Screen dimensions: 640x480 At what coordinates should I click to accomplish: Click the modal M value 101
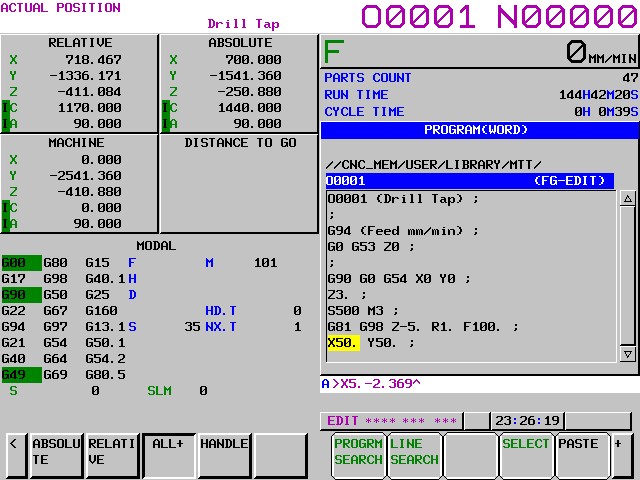point(266,263)
